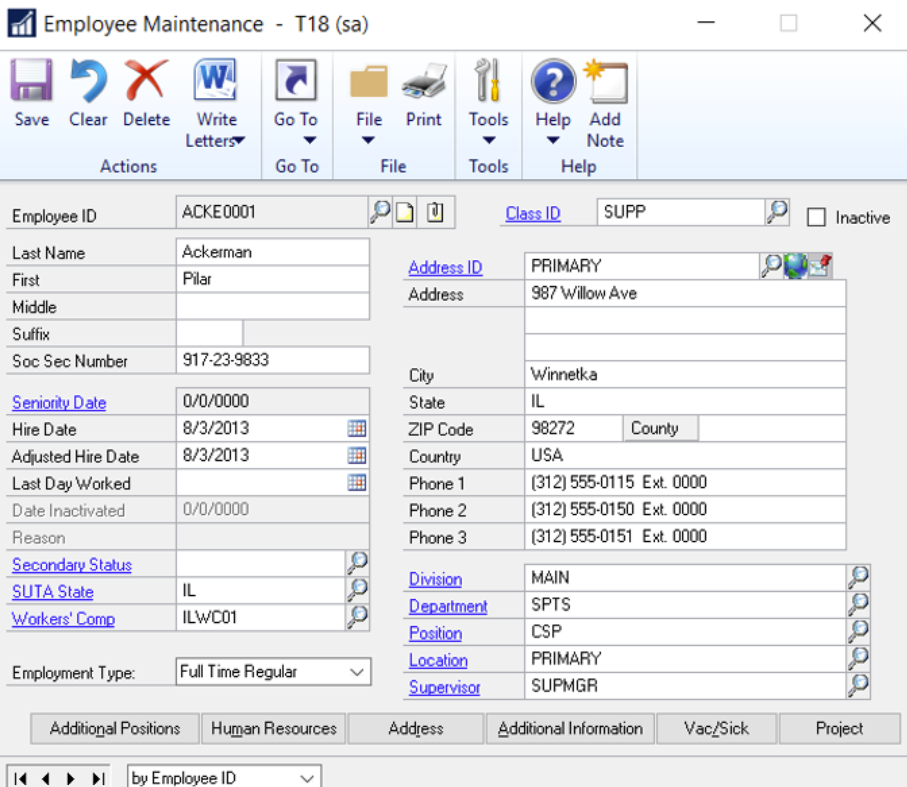Image resolution: width=907 pixels, height=787 pixels.
Task: Click the Save toolbar icon
Action: pyautogui.click(x=31, y=80)
